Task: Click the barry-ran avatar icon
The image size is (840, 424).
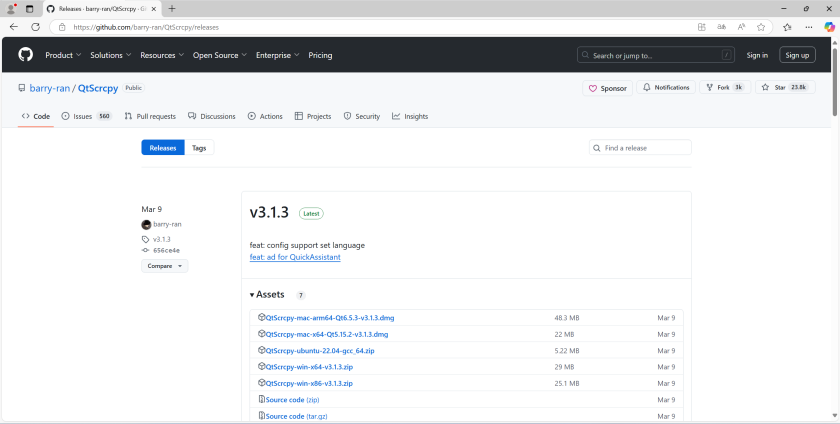Action: 146,224
